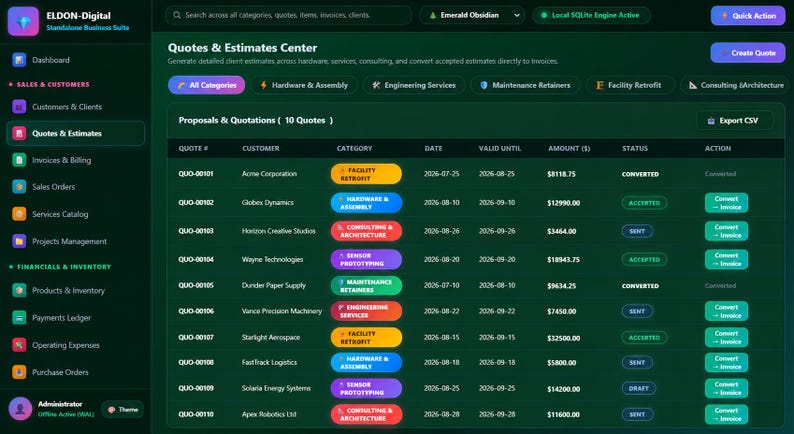The height and width of the screenshot is (434, 794).
Task: Click the rainbow icon on All Categories tab
Action: pyautogui.click(x=181, y=85)
